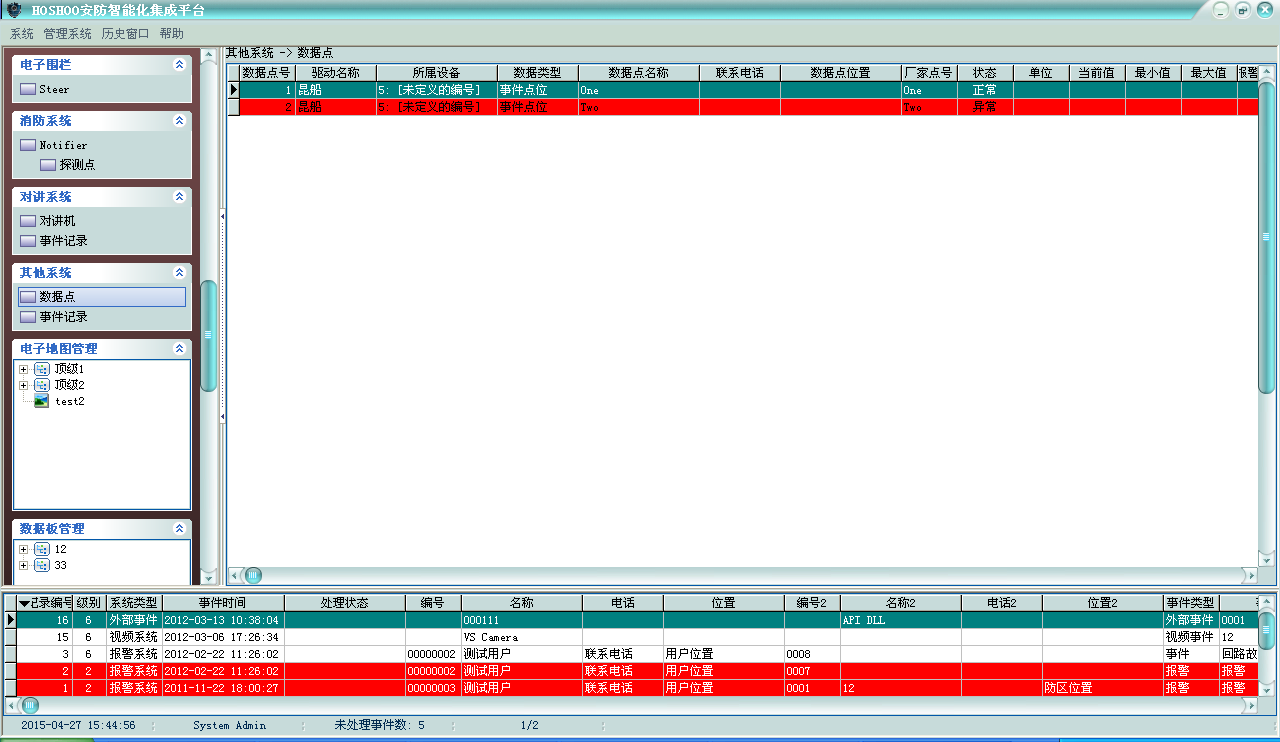This screenshot has height=742, width=1280.
Task: Select the test2 map image item
Action: pos(42,401)
